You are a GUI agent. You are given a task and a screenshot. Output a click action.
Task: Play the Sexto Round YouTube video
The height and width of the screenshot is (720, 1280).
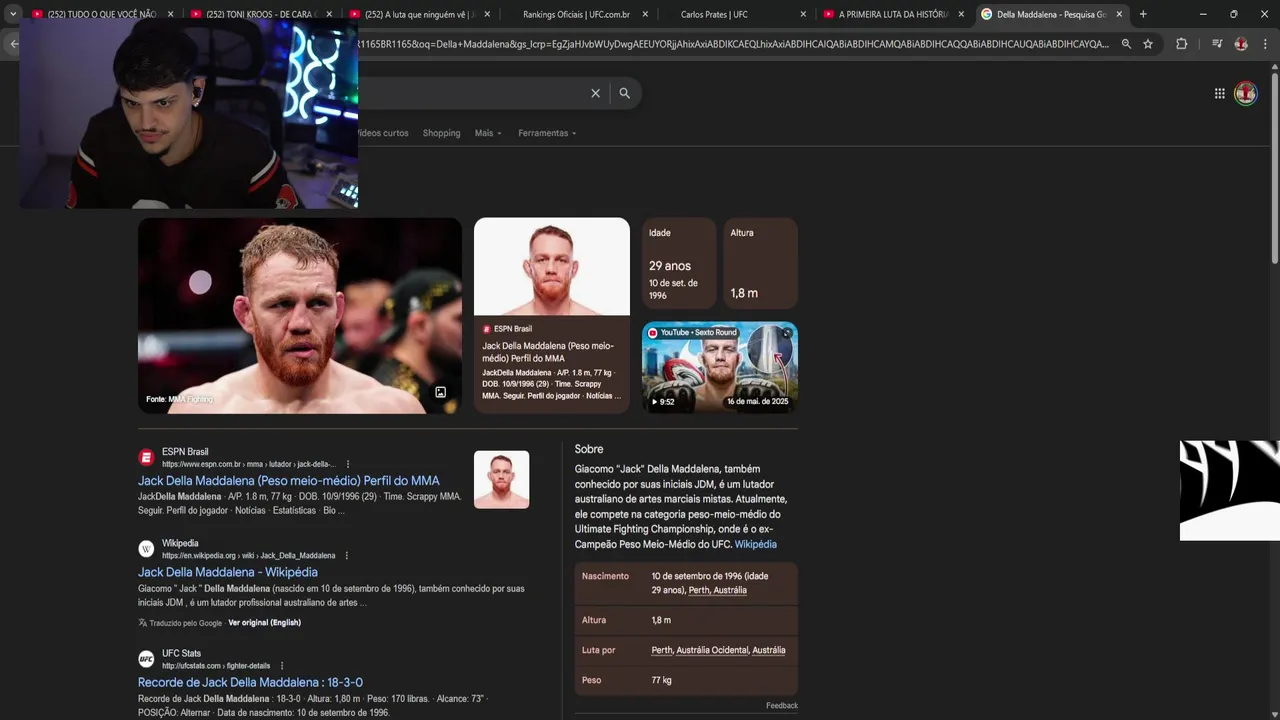click(720, 367)
